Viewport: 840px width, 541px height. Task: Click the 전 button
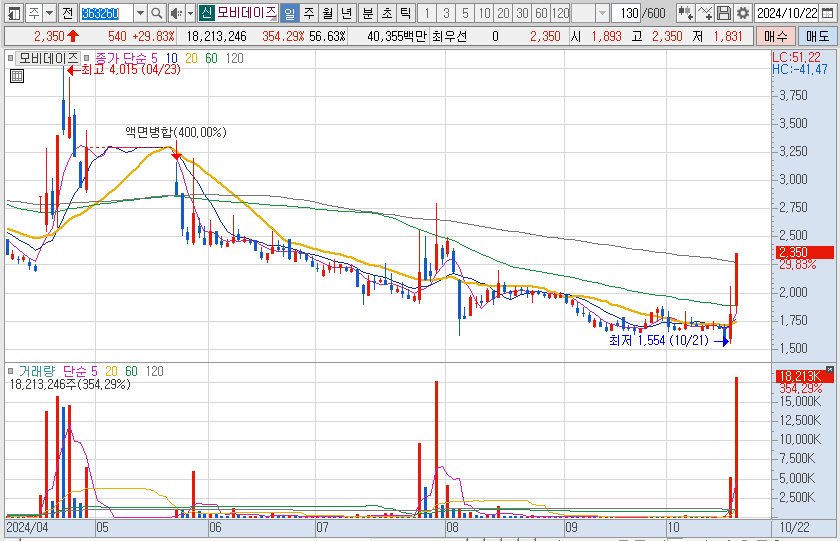[x=68, y=13]
